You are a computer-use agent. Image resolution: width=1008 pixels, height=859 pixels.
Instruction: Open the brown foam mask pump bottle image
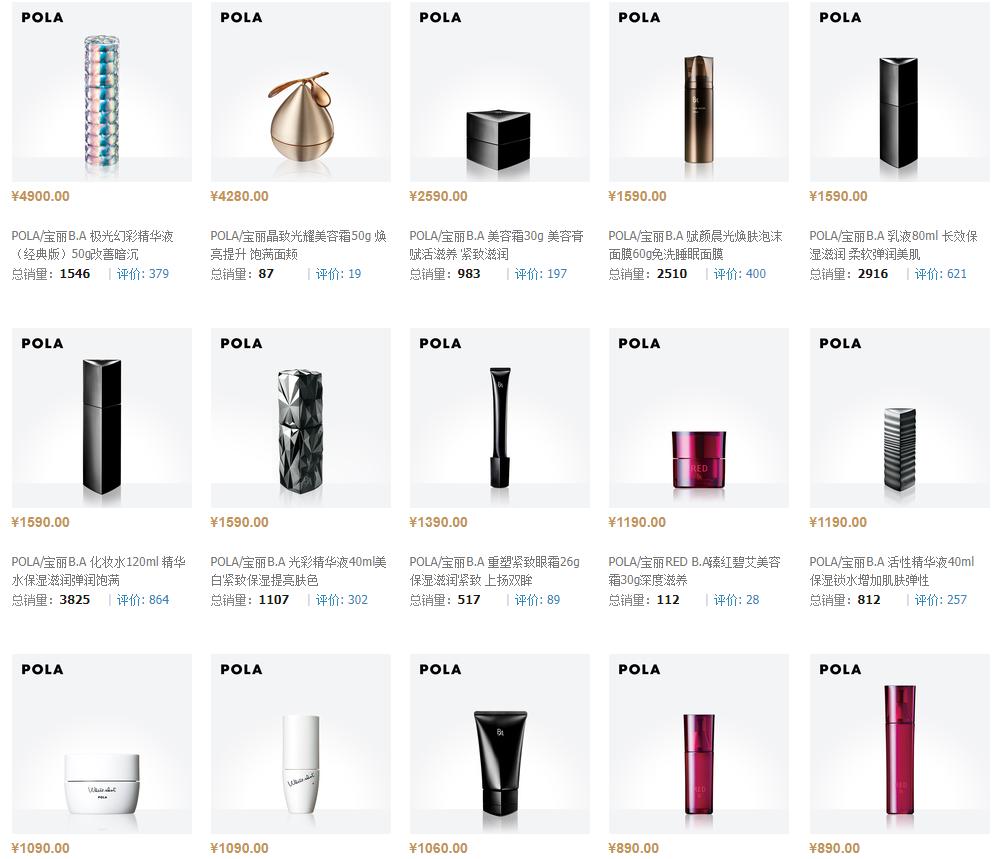tap(699, 92)
